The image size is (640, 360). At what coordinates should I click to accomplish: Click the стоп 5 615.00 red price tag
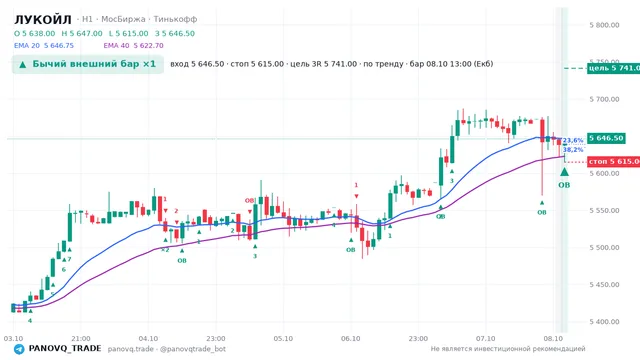coord(613,161)
